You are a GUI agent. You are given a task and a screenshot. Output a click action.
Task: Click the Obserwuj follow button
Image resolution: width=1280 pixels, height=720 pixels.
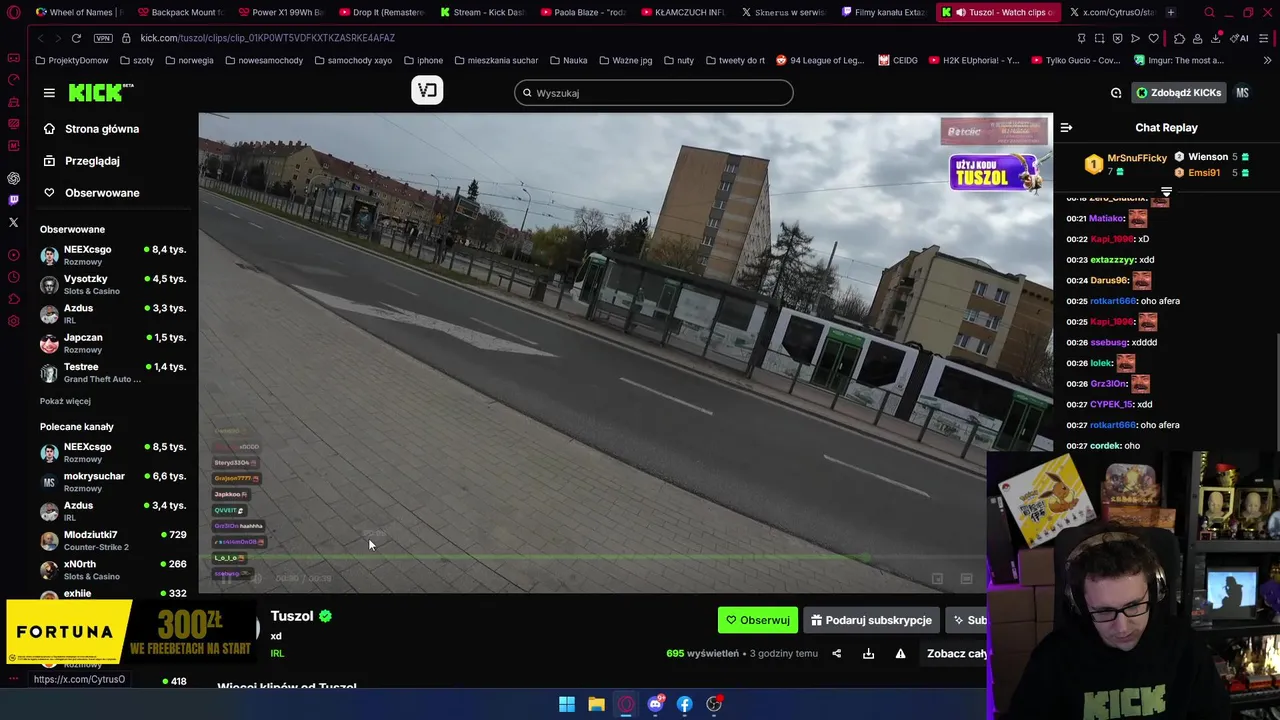coord(758,620)
